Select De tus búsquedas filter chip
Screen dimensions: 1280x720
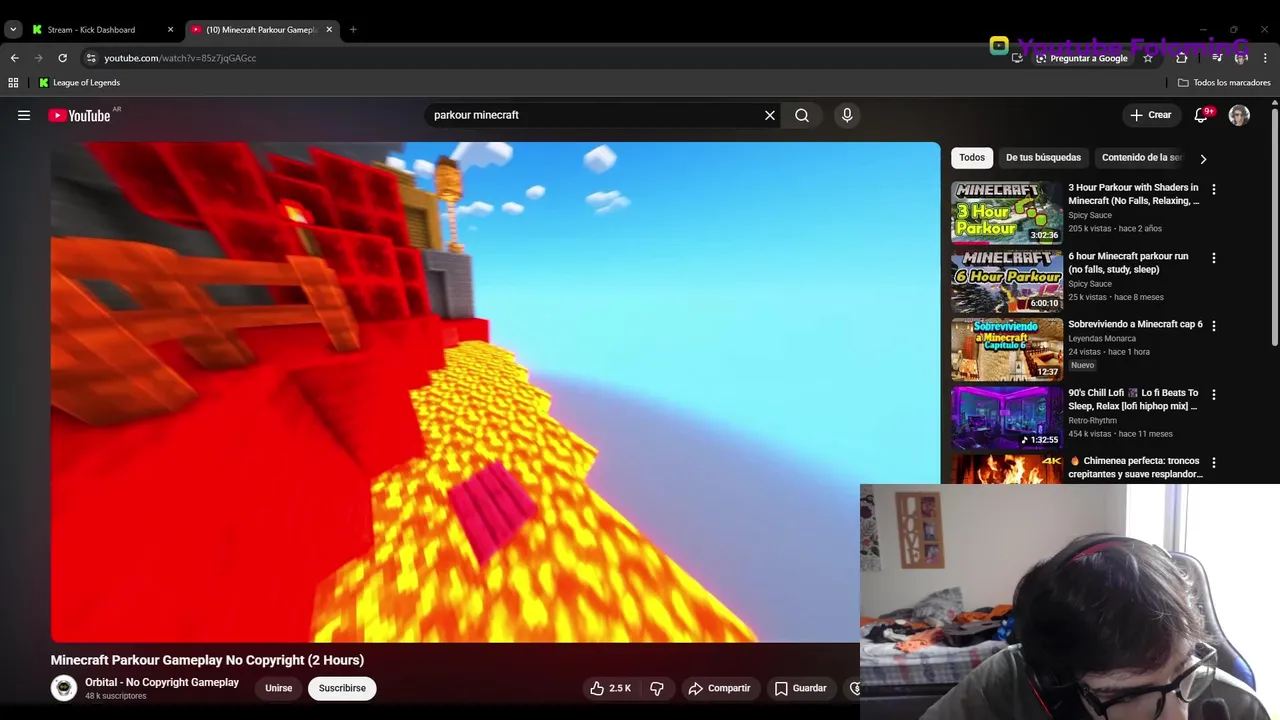(x=1043, y=157)
